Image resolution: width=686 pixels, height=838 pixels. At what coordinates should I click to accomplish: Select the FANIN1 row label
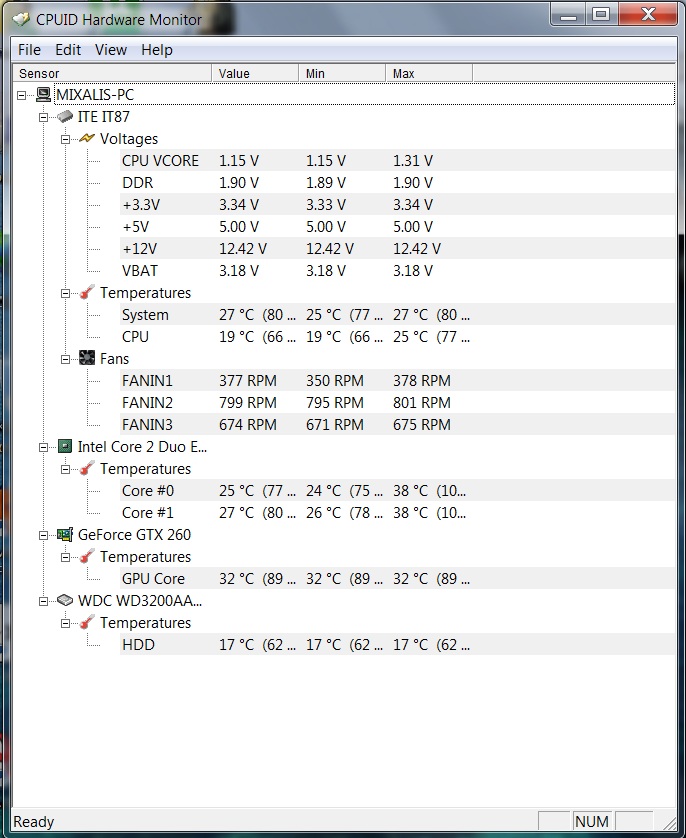coord(147,381)
